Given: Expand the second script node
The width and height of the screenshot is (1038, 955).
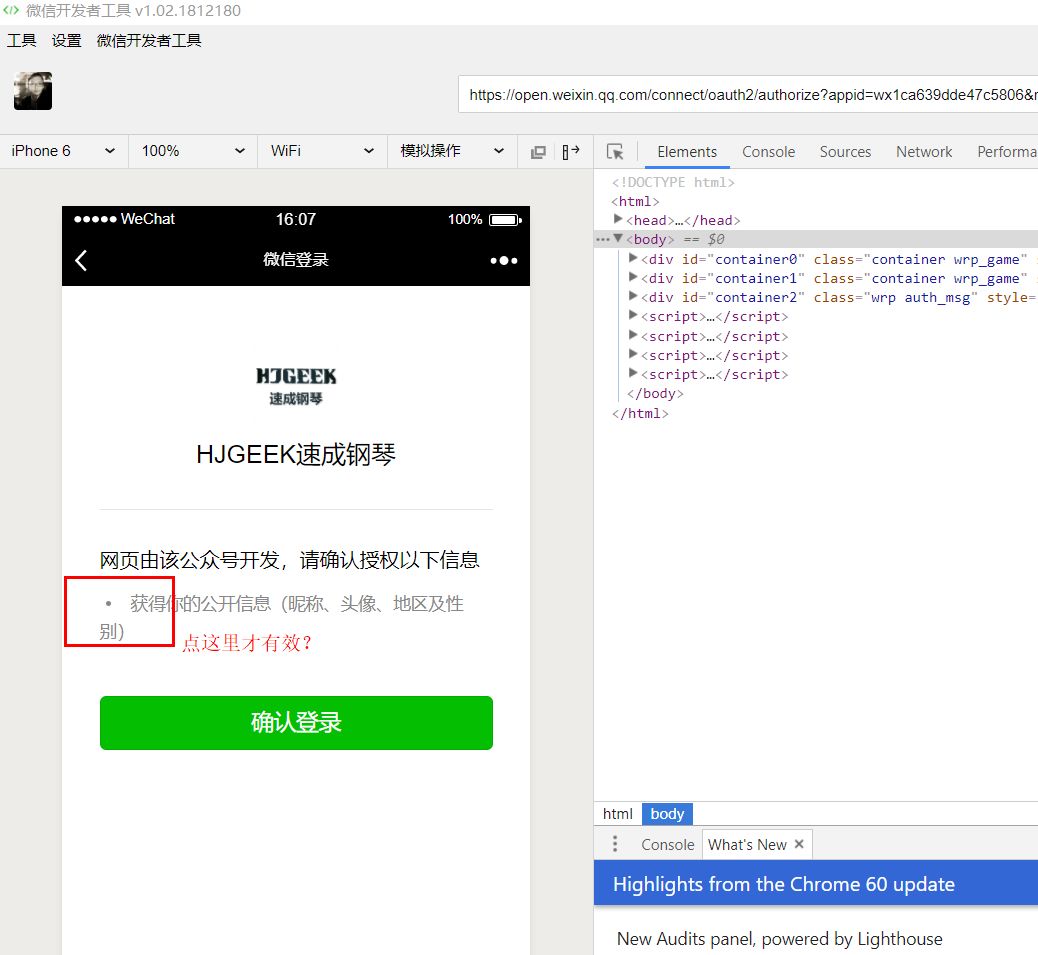Looking at the screenshot, I should 633,335.
